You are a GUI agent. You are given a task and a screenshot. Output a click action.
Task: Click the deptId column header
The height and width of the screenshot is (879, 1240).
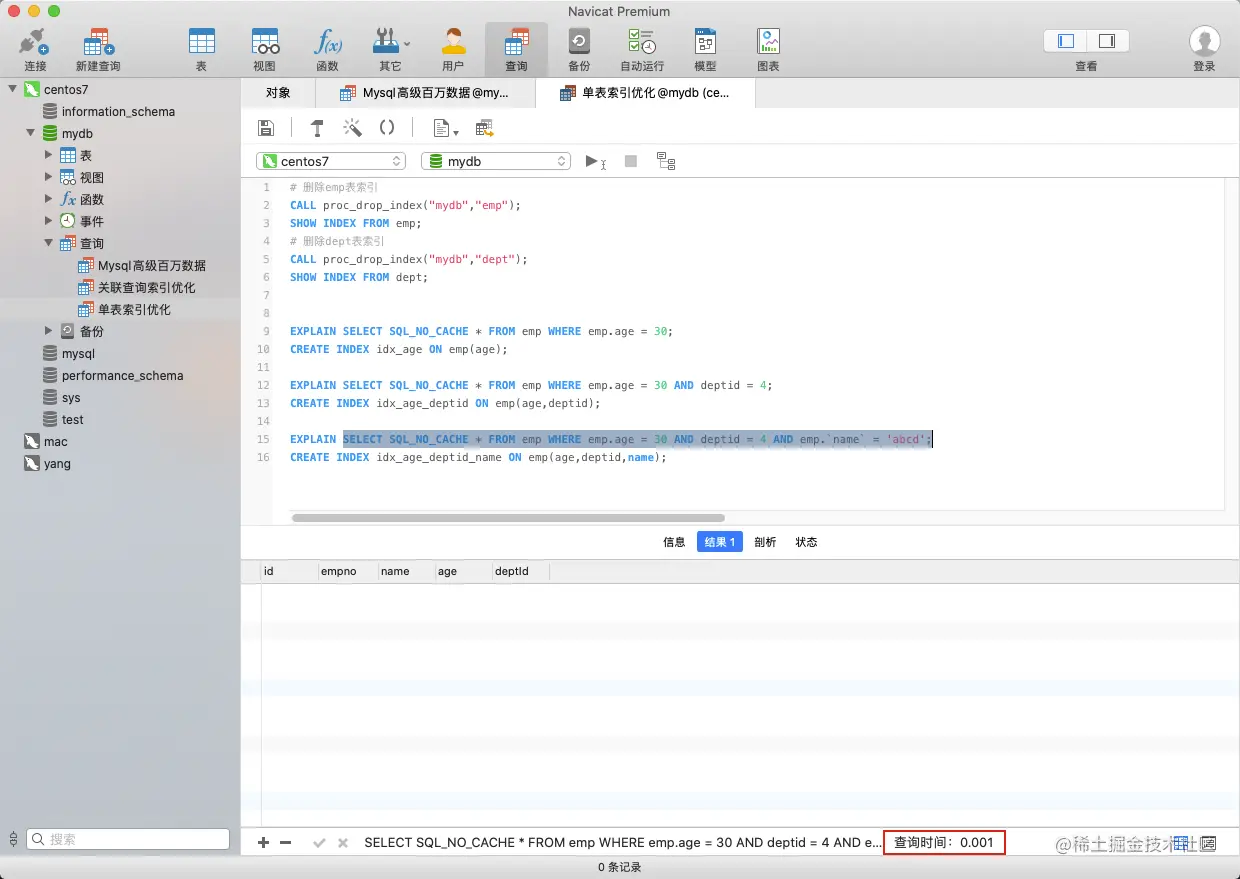[521, 571]
